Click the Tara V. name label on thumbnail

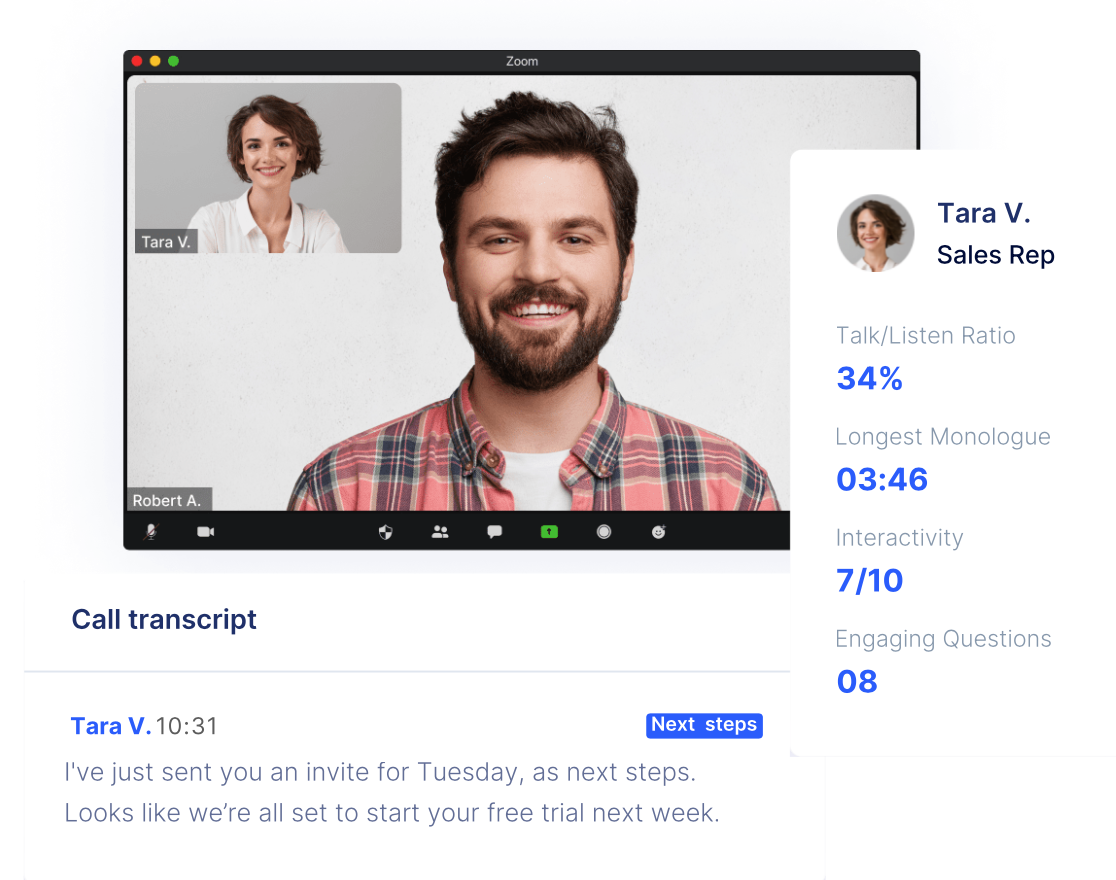click(x=166, y=242)
